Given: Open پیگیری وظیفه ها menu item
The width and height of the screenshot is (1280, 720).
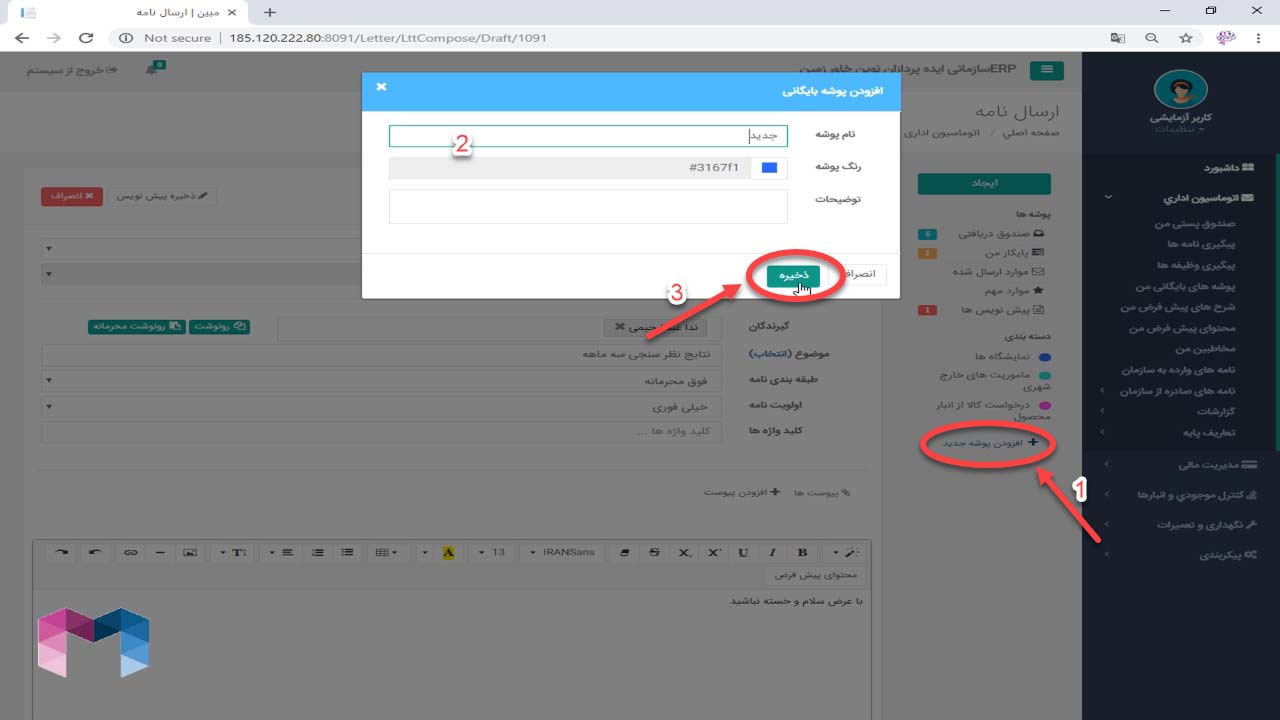Looking at the screenshot, I should [1196, 265].
